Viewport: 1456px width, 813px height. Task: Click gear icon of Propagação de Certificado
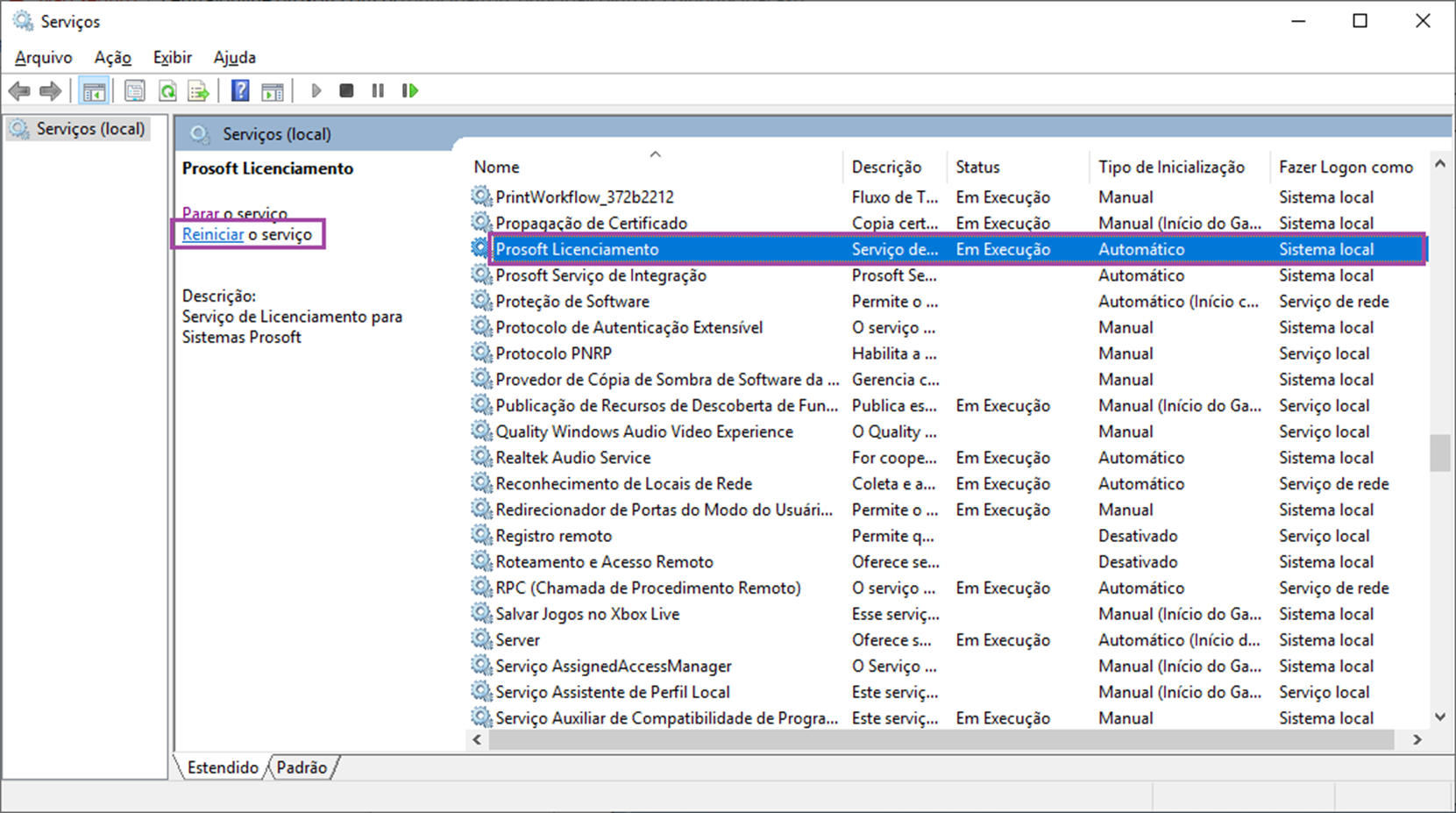[481, 222]
